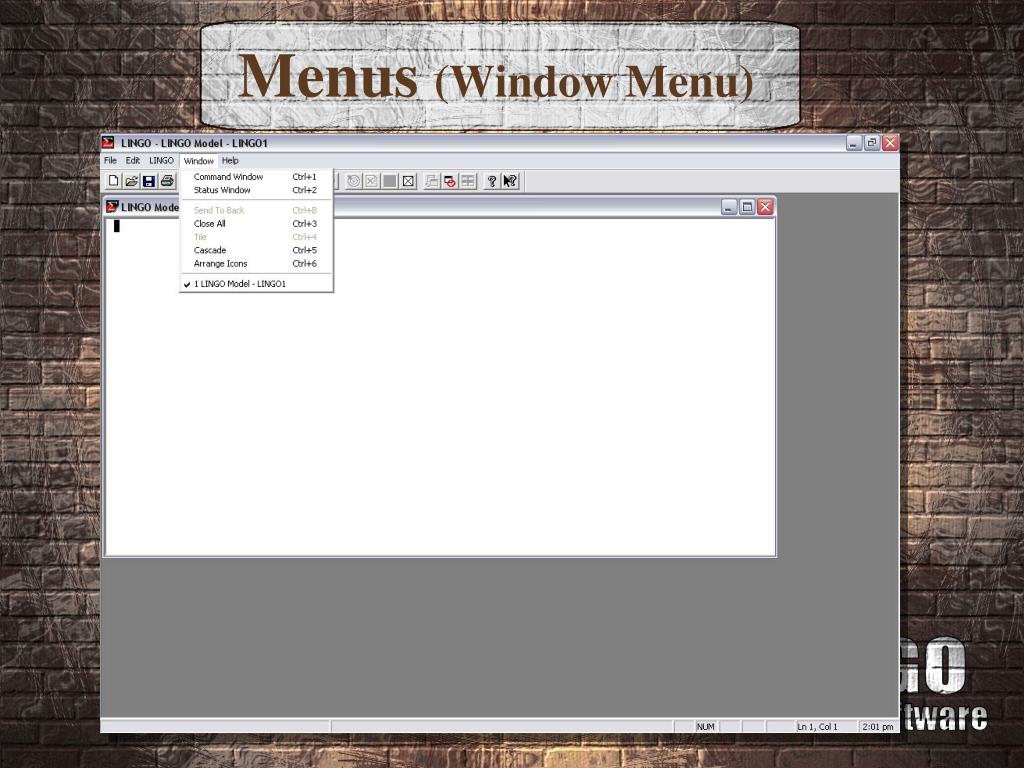Minimize the main LINGO window
Viewport: 1024px width, 768px height.
854,142
